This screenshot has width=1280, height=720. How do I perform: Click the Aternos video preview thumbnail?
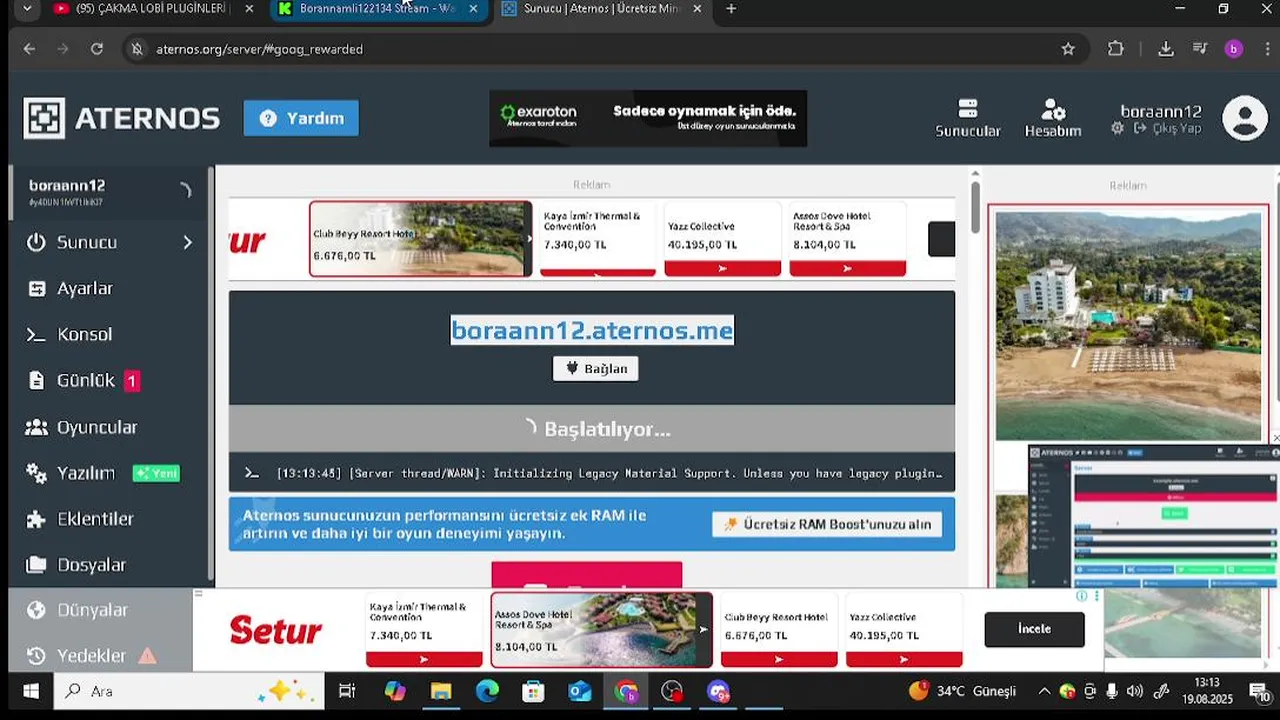(1154, 518)
